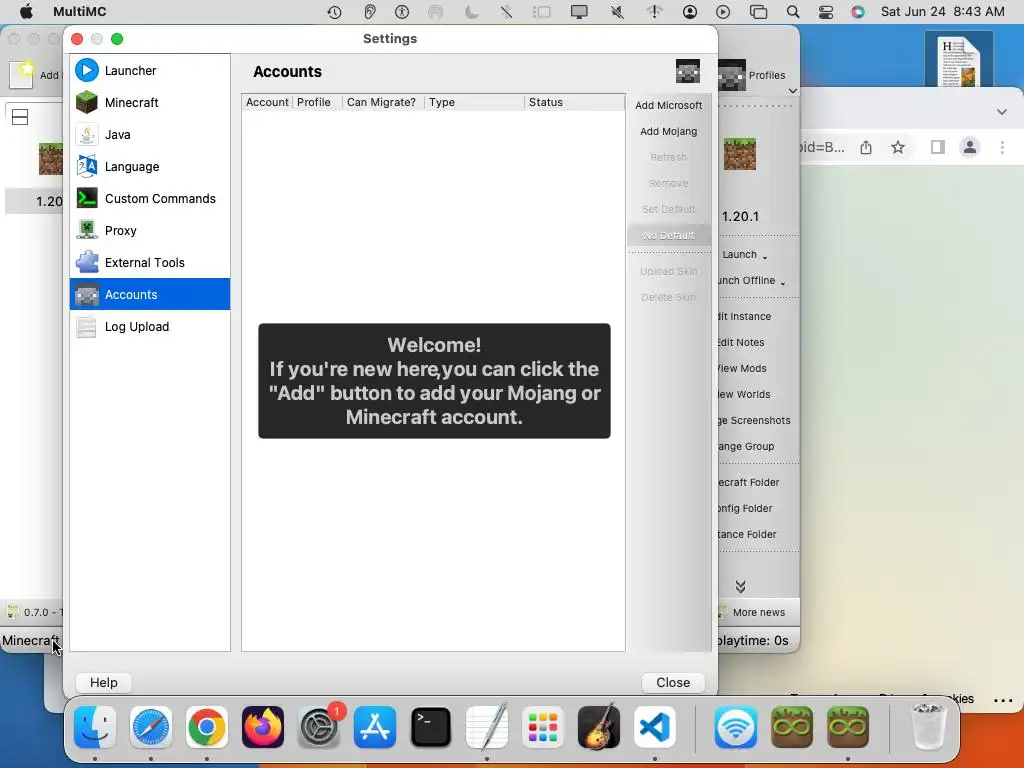
Task: Sort by the Profile column header
Action: (x=317, y=103)
